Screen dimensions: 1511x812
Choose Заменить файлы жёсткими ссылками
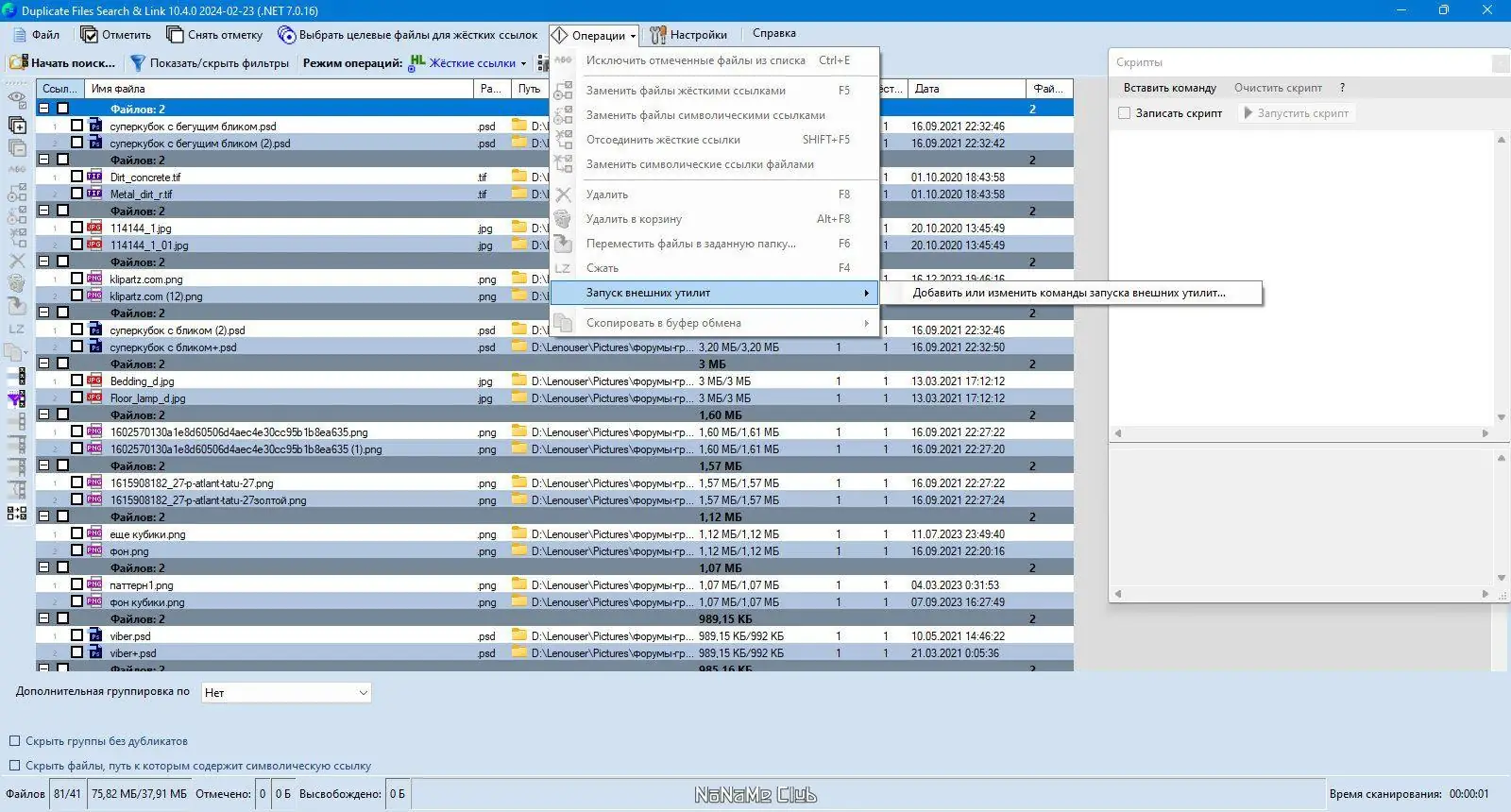click(715, 91)
